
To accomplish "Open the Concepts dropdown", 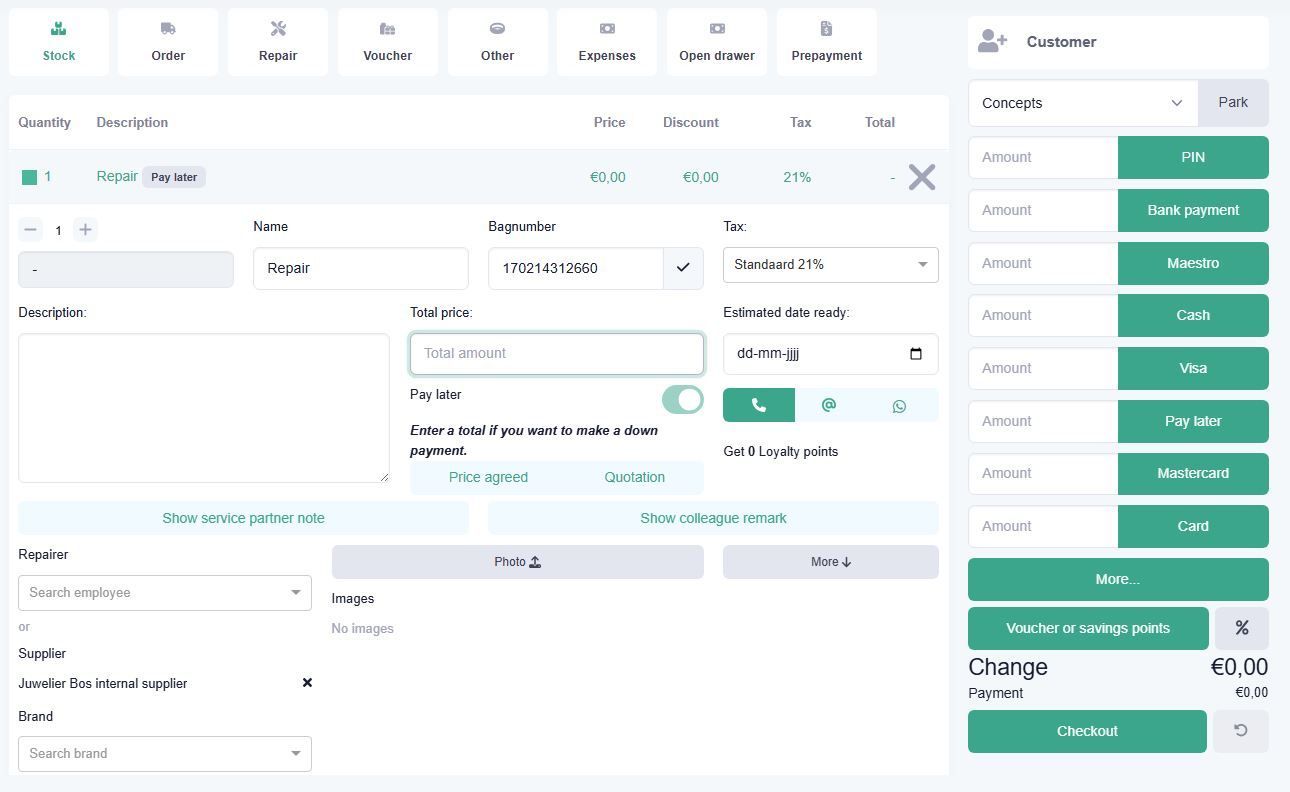I will tap(1083, 103).
